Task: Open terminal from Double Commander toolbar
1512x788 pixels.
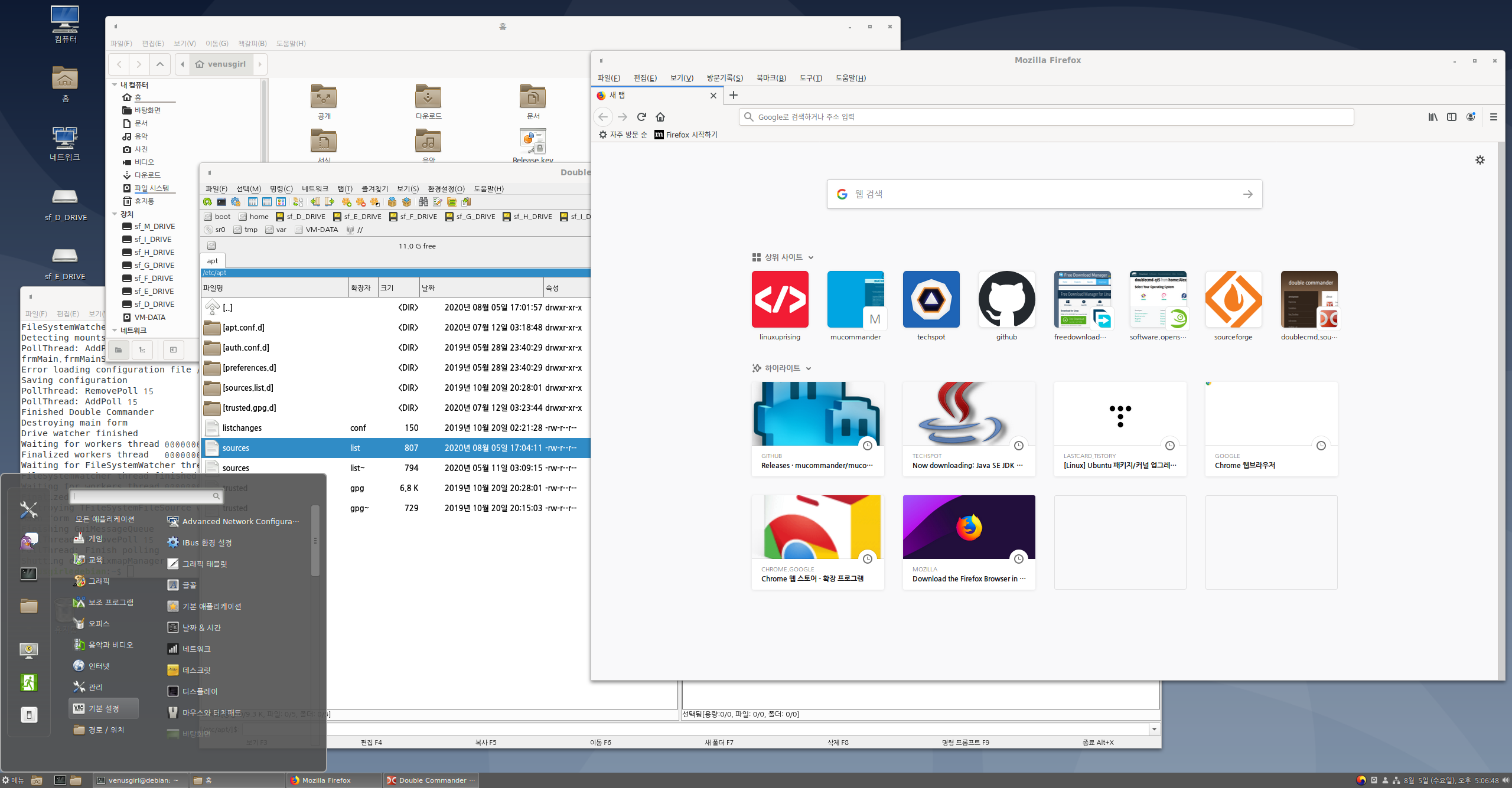Action: 221,202
